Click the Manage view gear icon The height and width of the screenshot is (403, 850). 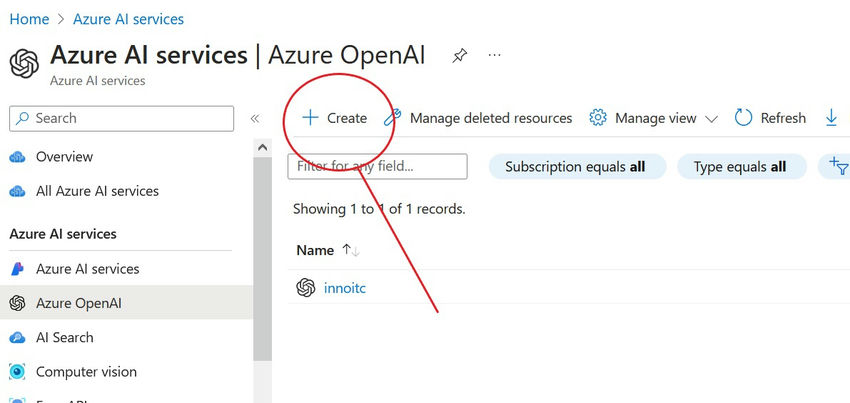coord(598,118)
